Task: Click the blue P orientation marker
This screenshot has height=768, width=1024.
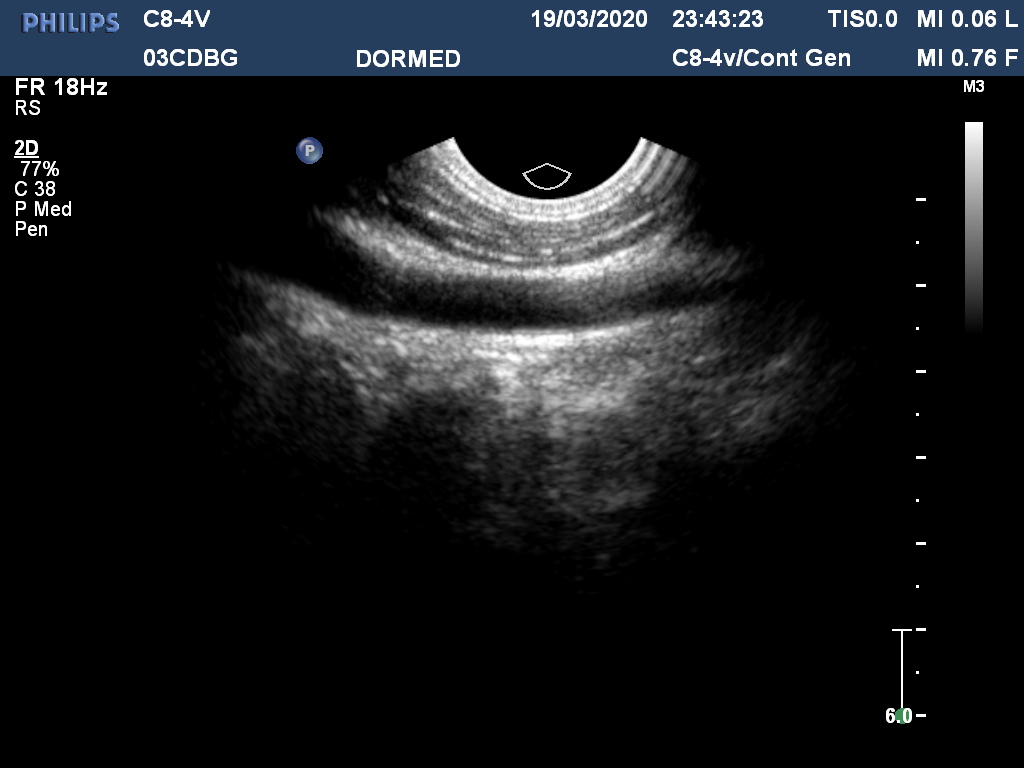Action: (x=309, y=151)
